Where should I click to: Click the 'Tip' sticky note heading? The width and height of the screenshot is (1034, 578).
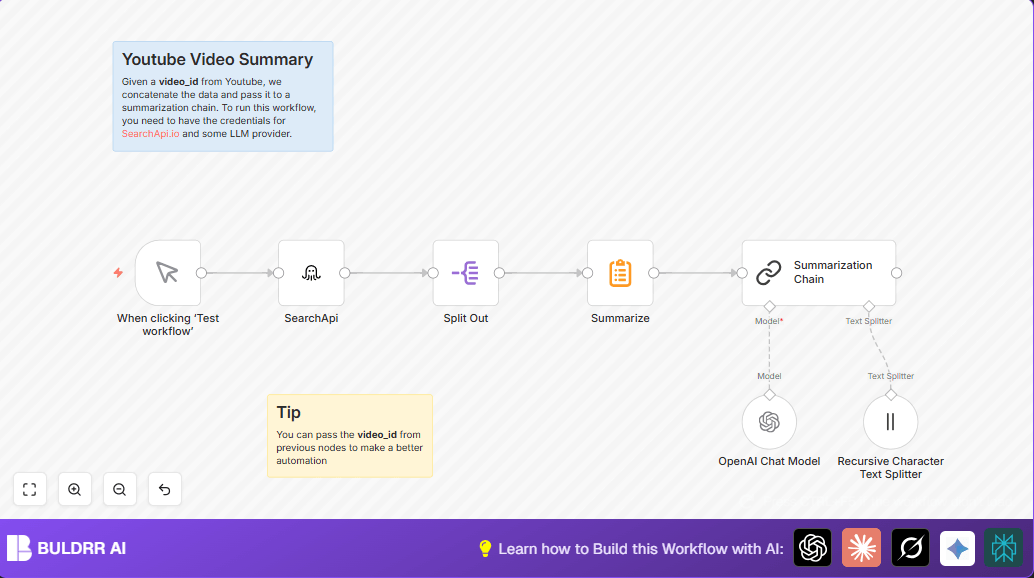coord(288,413)
